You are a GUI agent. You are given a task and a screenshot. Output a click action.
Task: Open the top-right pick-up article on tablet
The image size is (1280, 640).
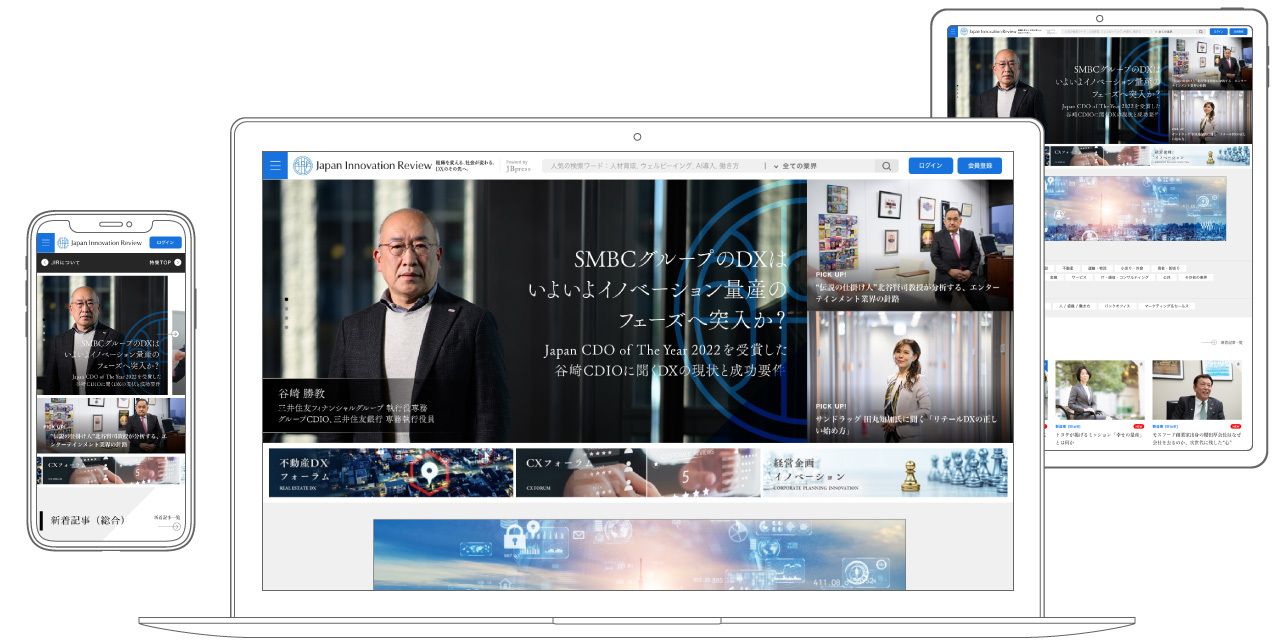pyautogui.click(x=1210, y=63)
